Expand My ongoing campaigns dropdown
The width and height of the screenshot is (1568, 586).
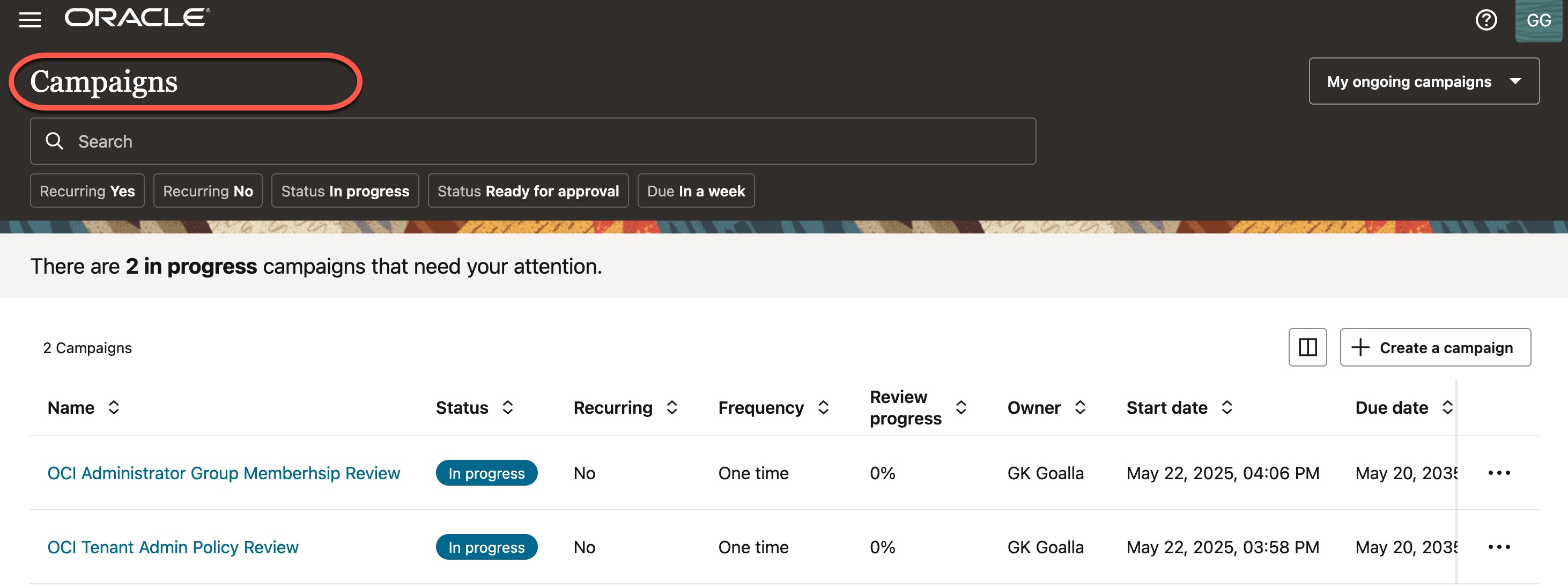pos(1424,81)
